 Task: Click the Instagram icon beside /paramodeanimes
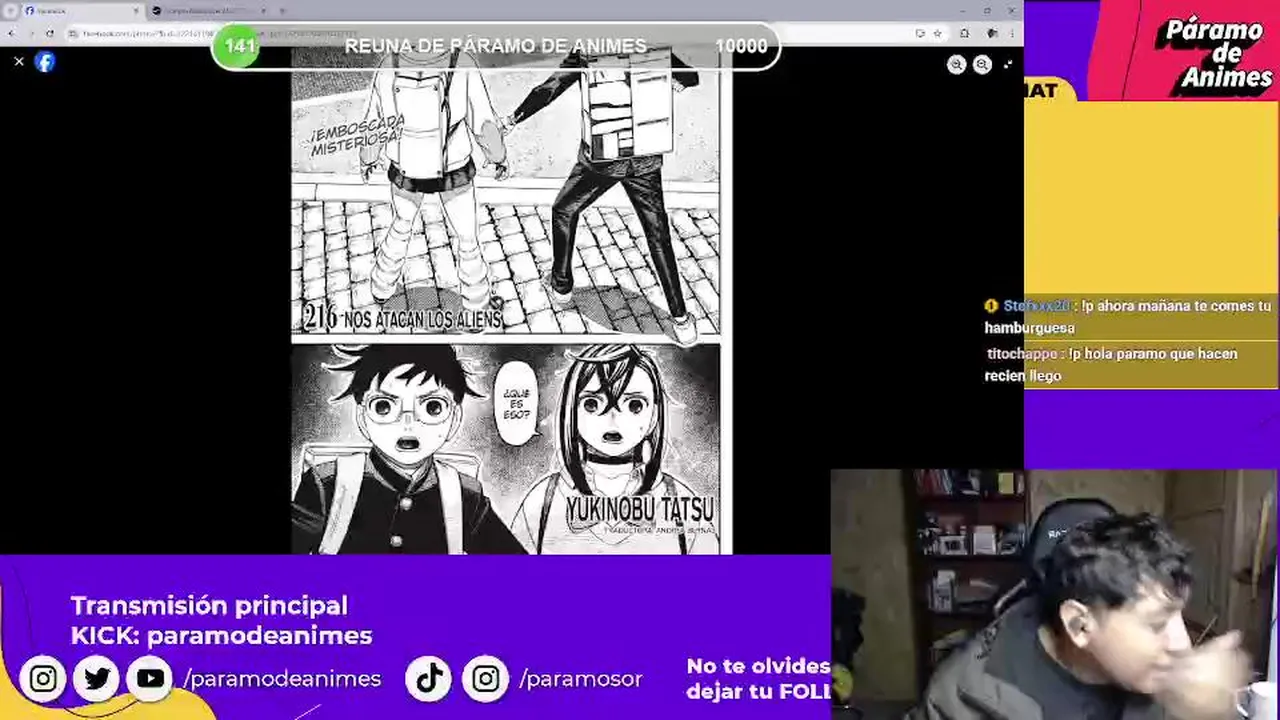click(43, 679)
